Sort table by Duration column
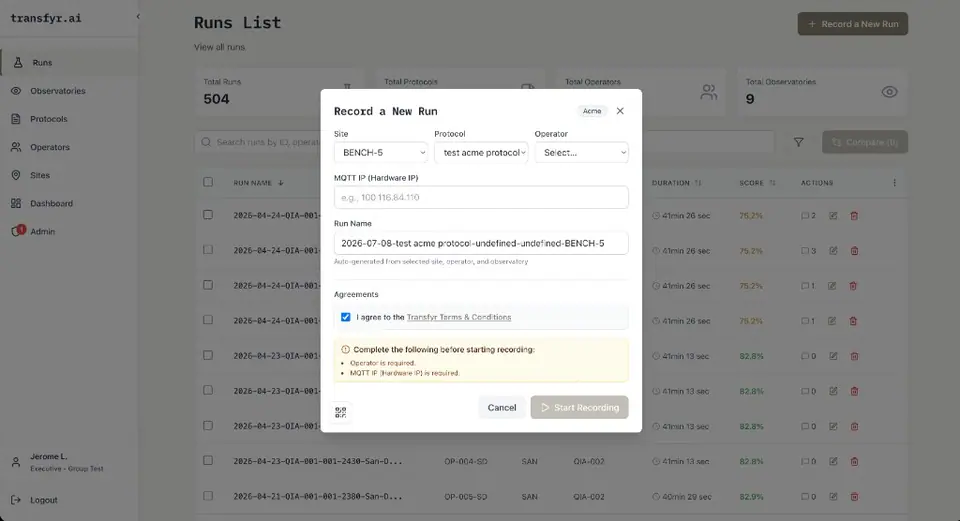Image resolution: width=960 pixels, height=521 pixels. [x=676, y=182]
